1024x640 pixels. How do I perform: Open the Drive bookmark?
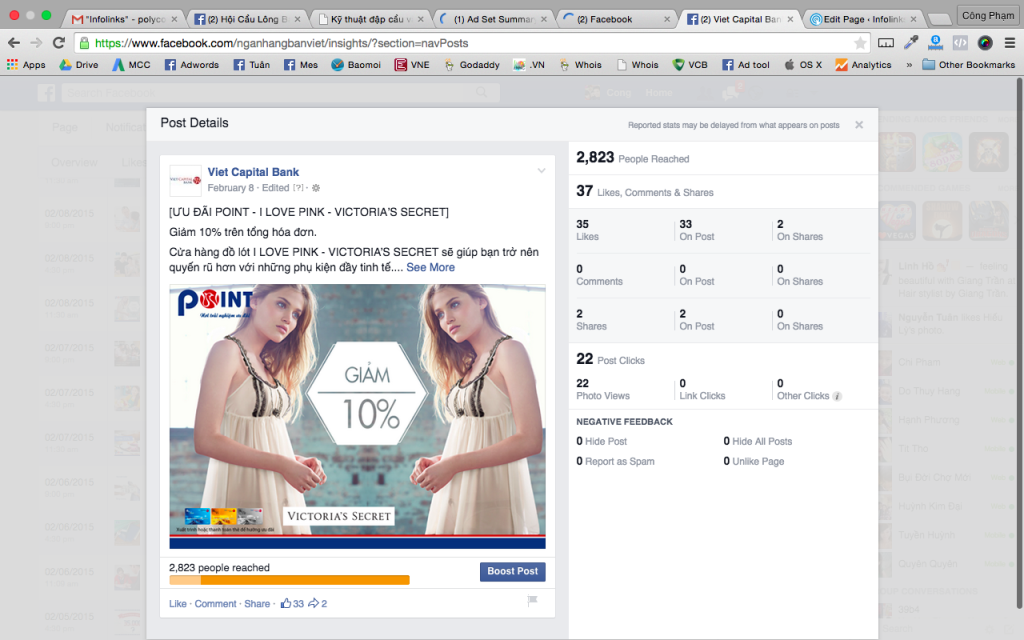78,65
